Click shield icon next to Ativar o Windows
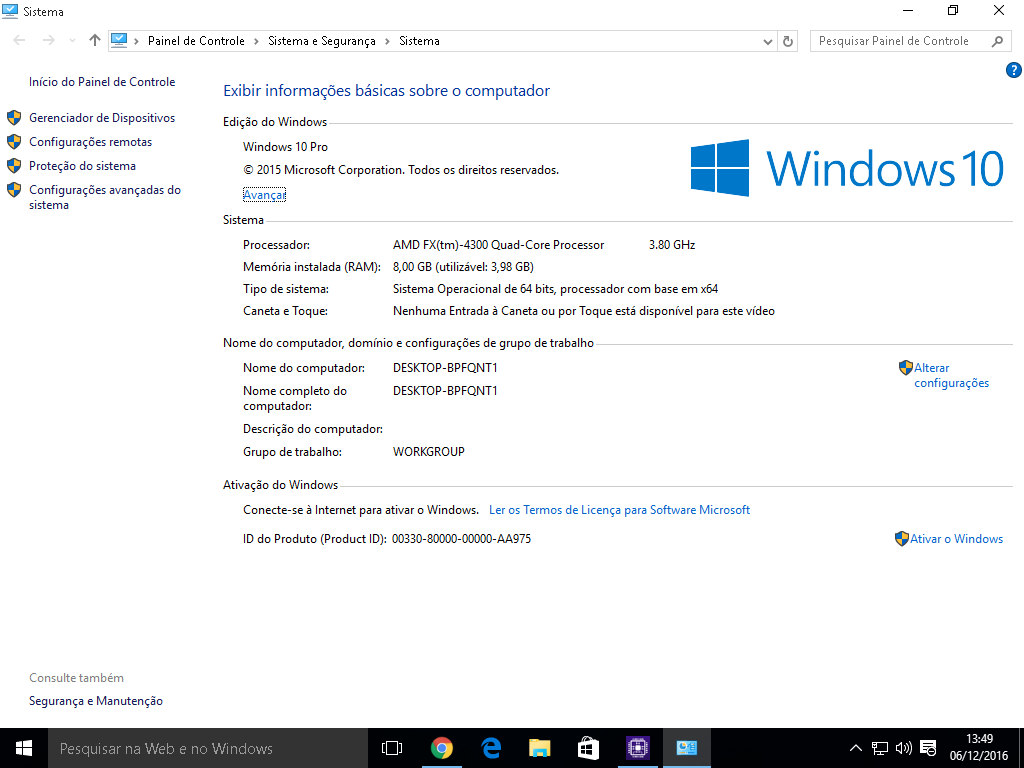 [901, 539]
